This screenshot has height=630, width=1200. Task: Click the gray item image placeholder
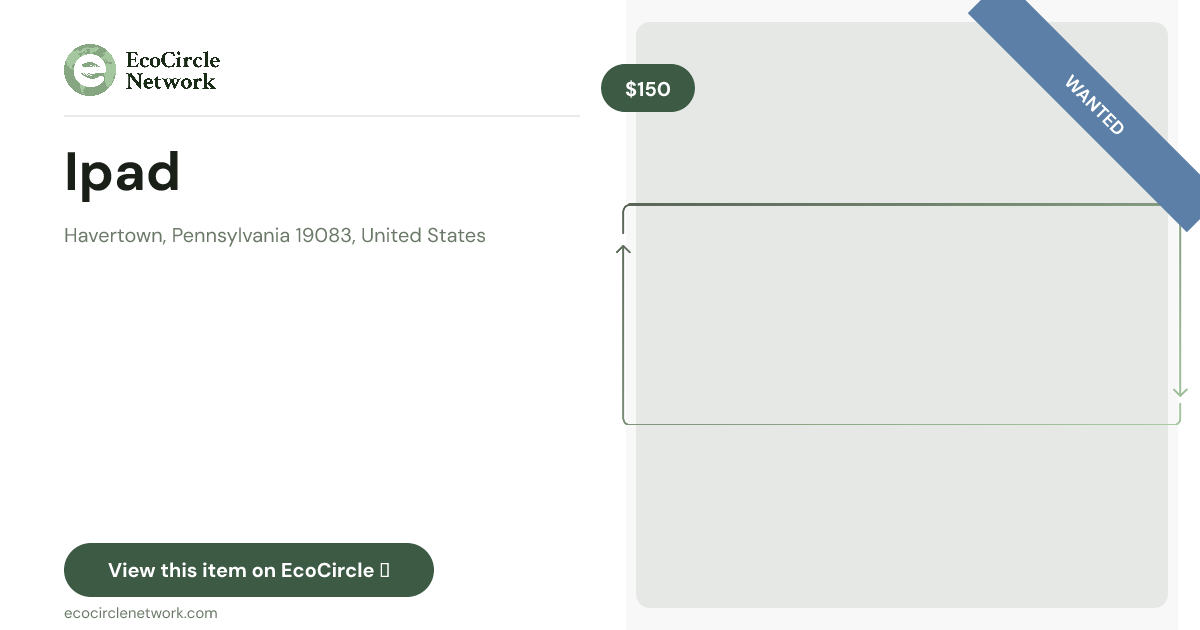(x=902, y=315)
